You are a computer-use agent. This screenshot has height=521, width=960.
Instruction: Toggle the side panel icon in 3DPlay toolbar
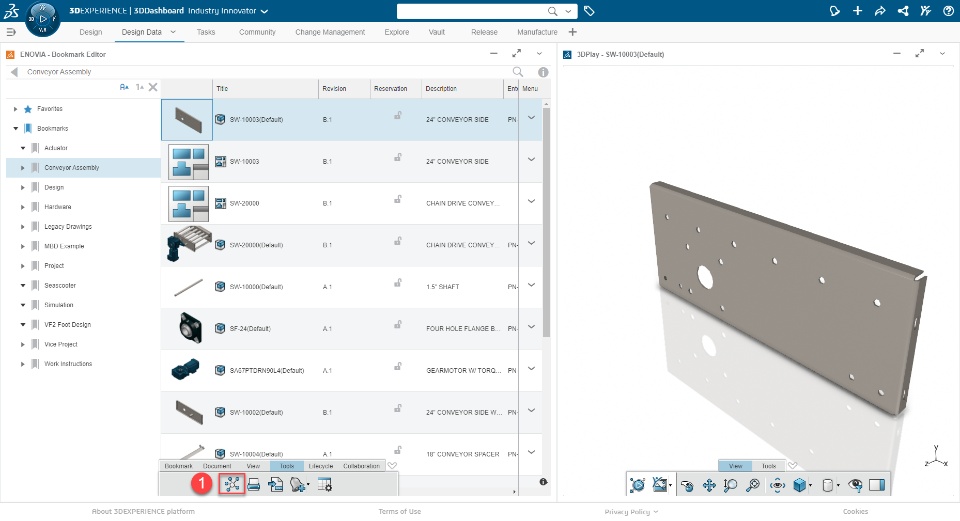click(877, 485)
